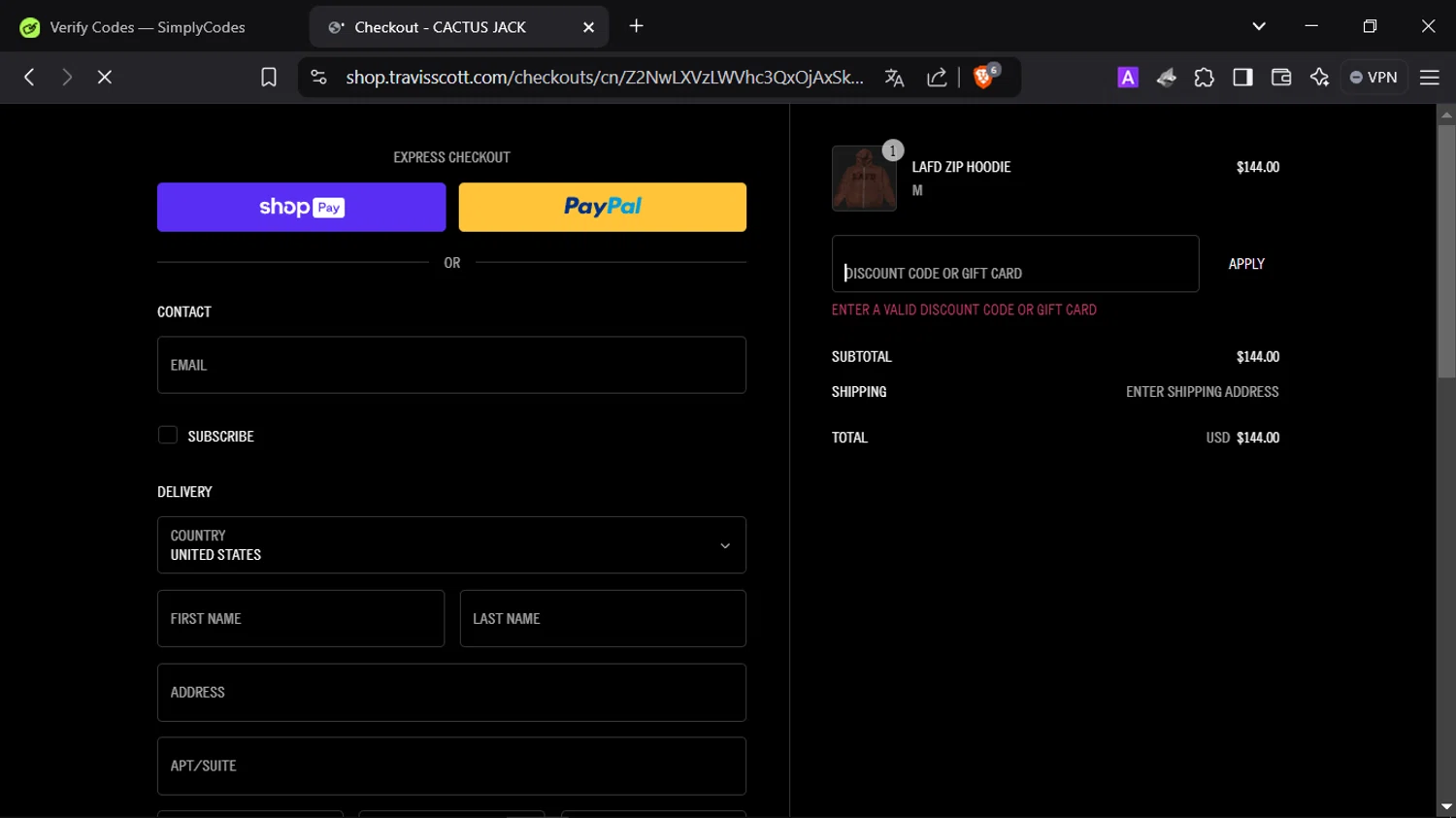The height and width of the screenshot is (818, 1456).
Task: Expand the Country dropdown
Action: pyautogui.click(x=451, y=545)
